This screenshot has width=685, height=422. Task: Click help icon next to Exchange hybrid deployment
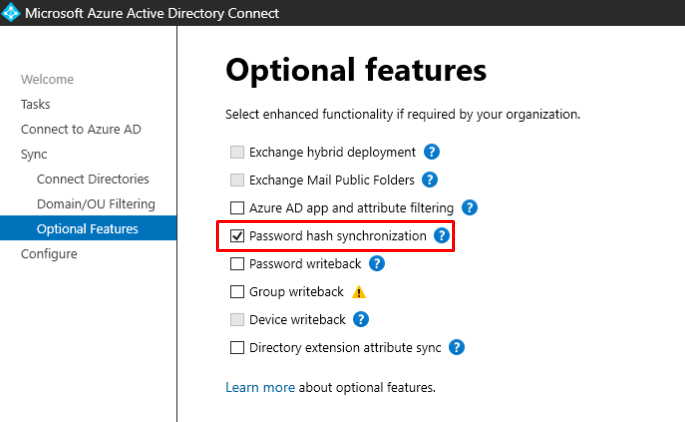[x=432, y=152]
